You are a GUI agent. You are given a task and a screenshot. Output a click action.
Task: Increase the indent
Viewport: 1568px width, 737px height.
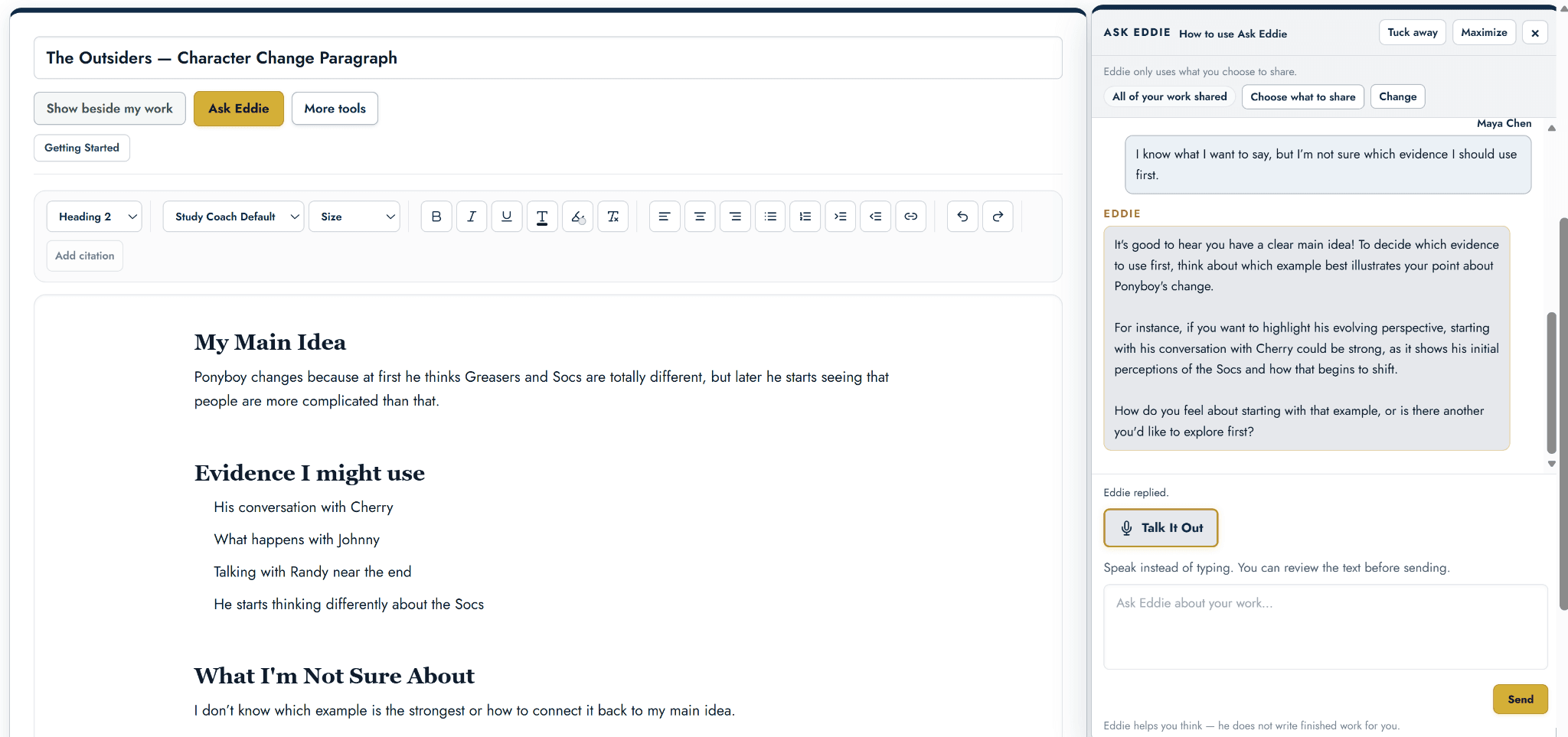841,217
